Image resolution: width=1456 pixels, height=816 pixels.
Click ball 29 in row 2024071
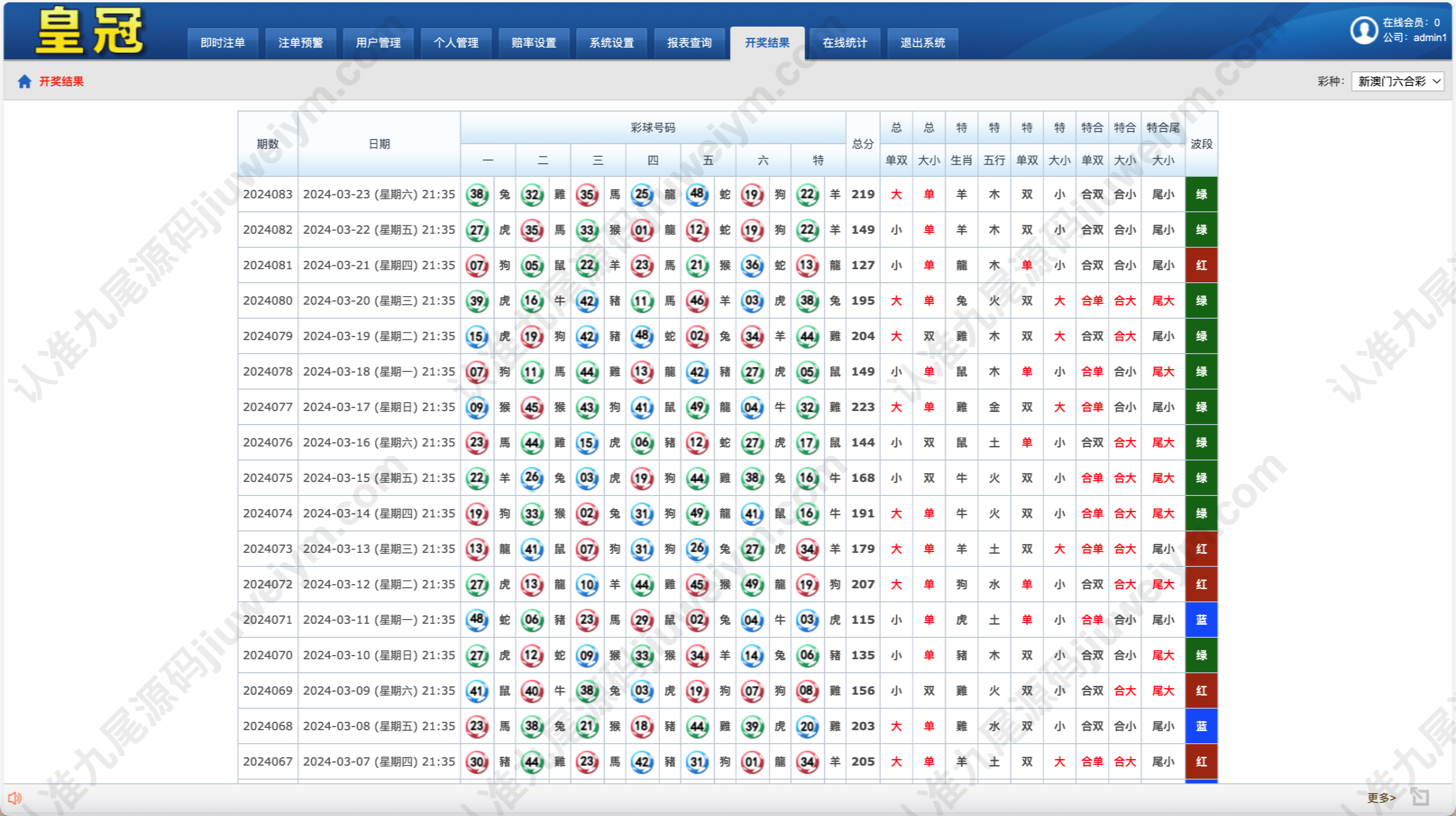point(642,620)
